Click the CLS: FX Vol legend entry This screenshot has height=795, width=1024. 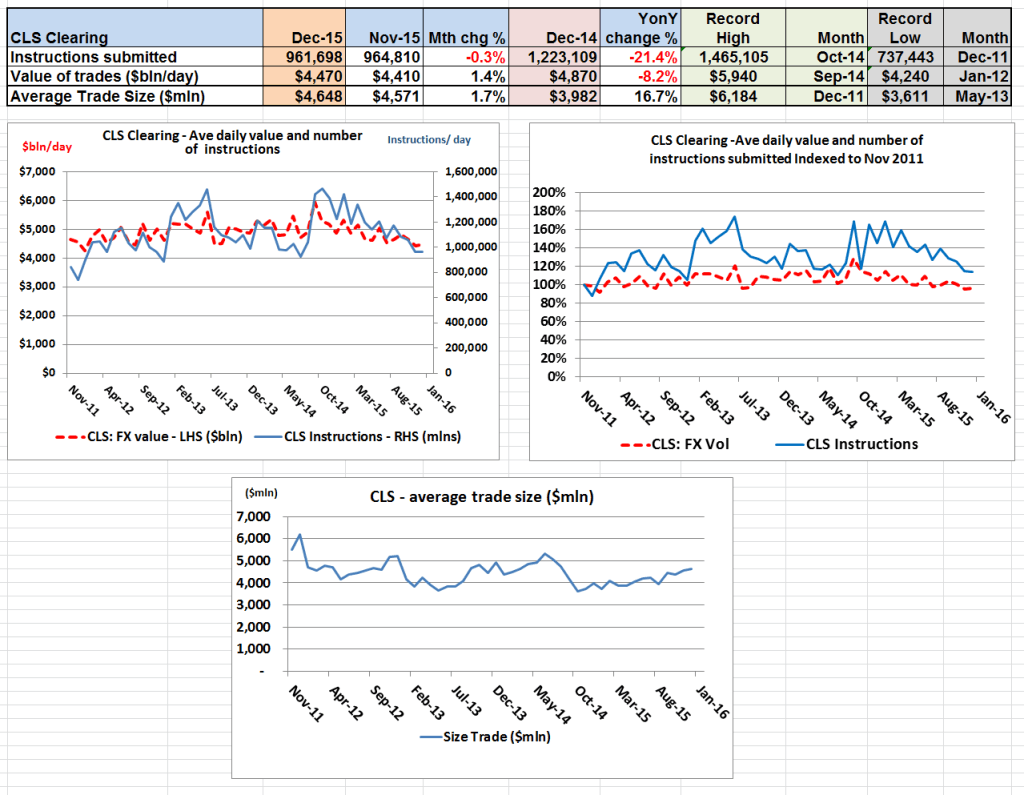pyautogui.click(x=675, y=444)
